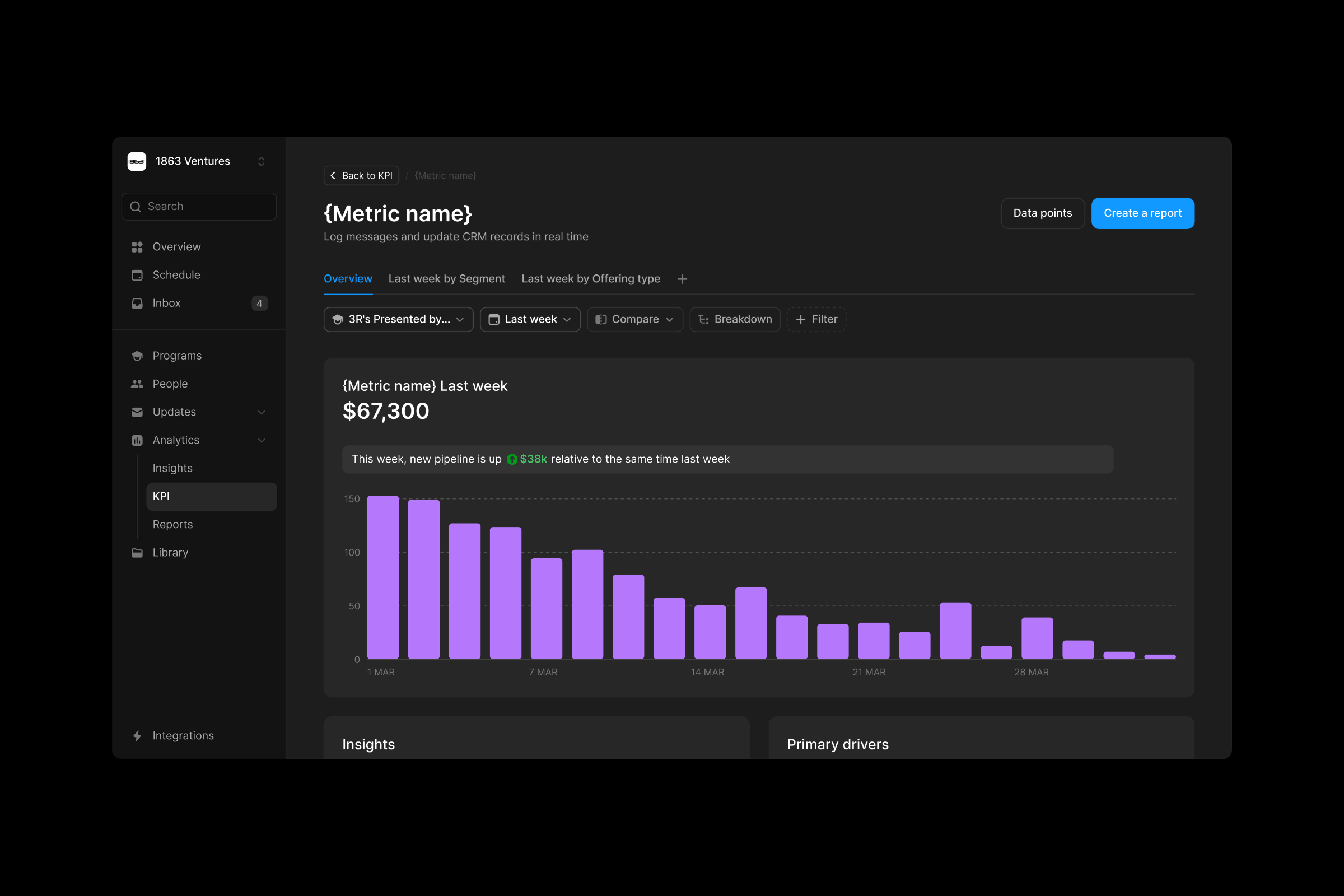Open the Last week date range dropdown
The width and height of the screenshot is (1344, 896).
530,319
